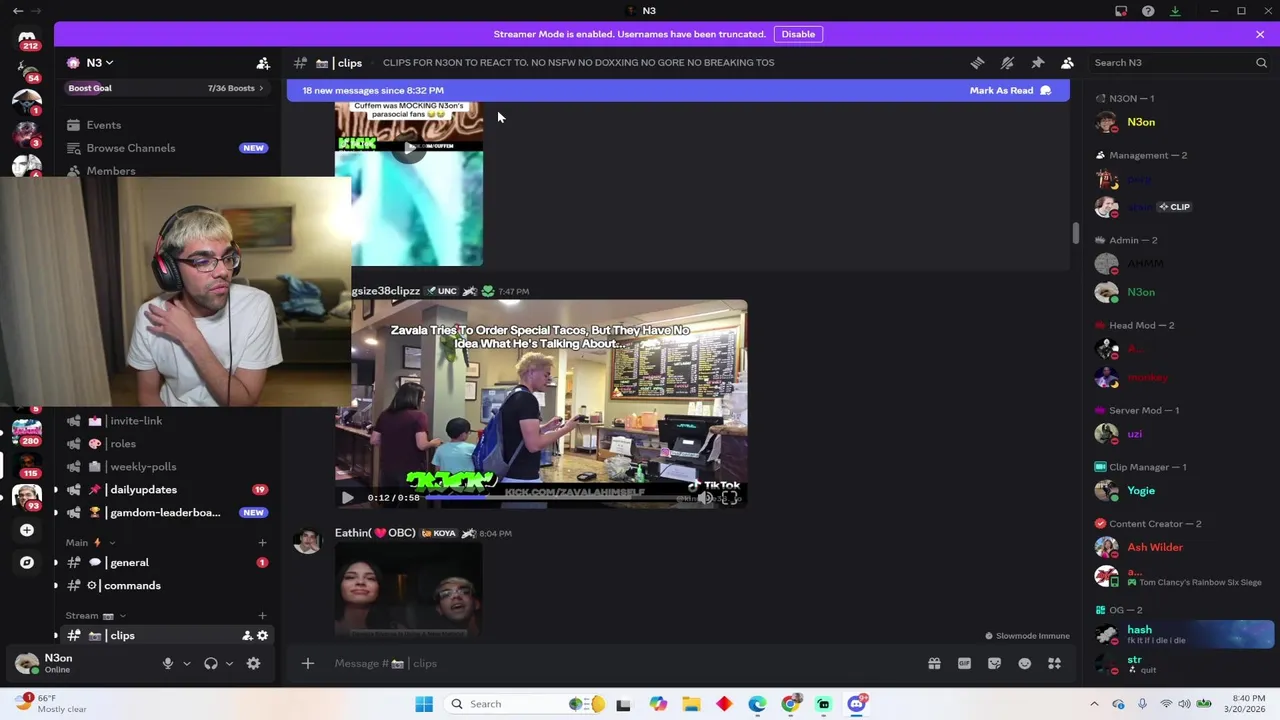Go back with the left arrow
1280x720 pixels.
click(18, 11)
